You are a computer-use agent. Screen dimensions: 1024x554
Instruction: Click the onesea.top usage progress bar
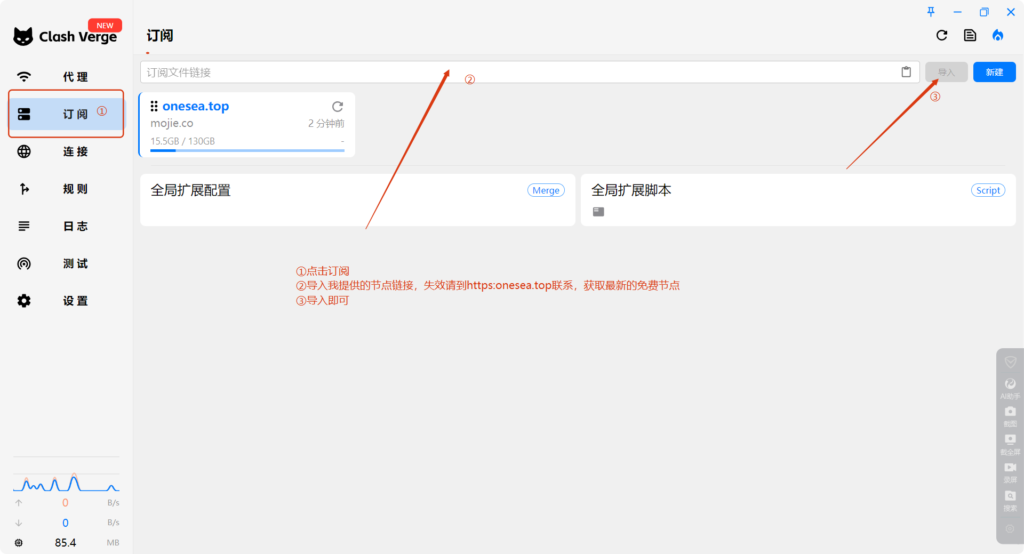click(x=248, y=150)
